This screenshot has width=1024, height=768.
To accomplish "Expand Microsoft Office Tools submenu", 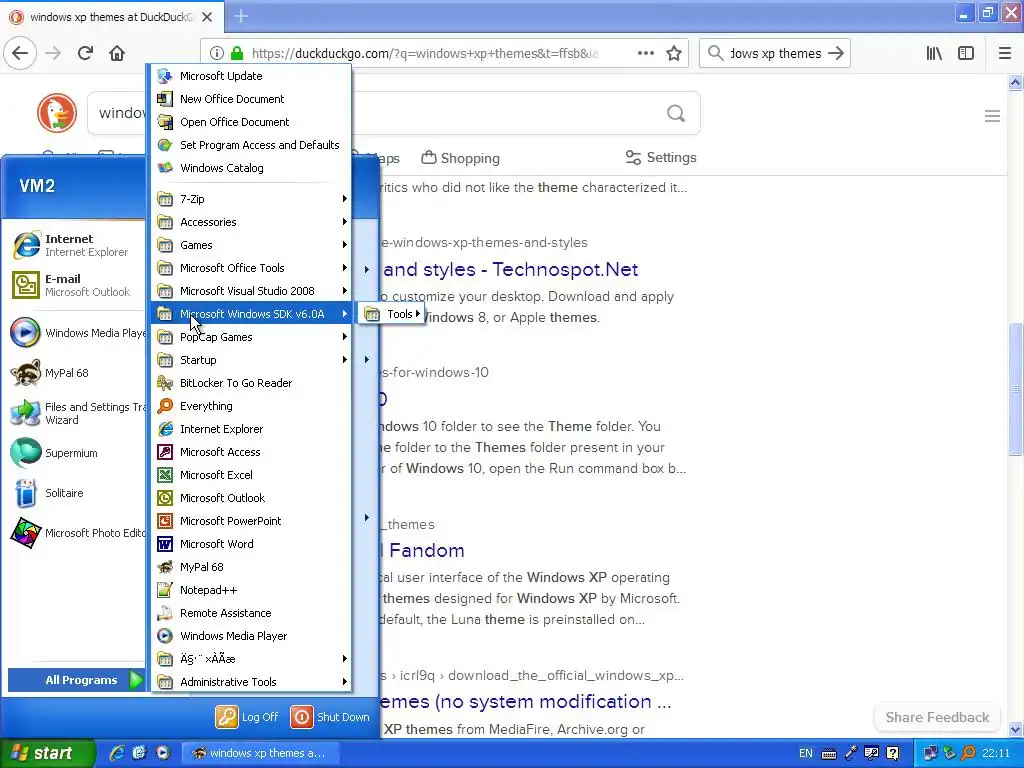I will [251, 268].
